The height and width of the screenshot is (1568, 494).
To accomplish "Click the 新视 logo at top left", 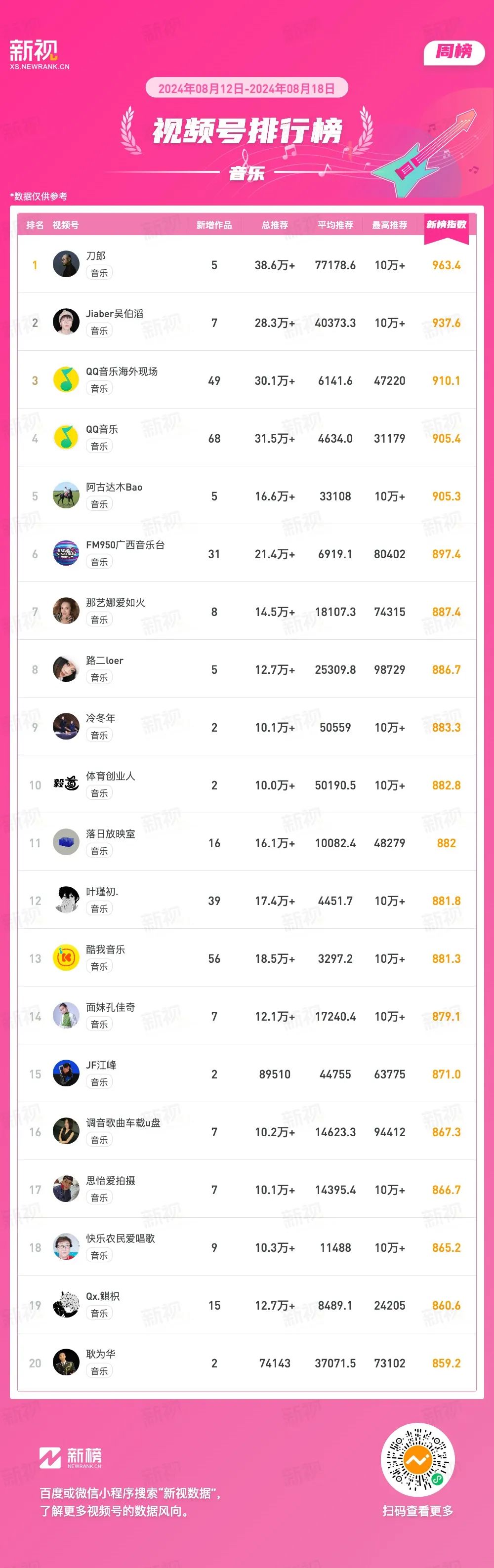I will tap(39, 54).
